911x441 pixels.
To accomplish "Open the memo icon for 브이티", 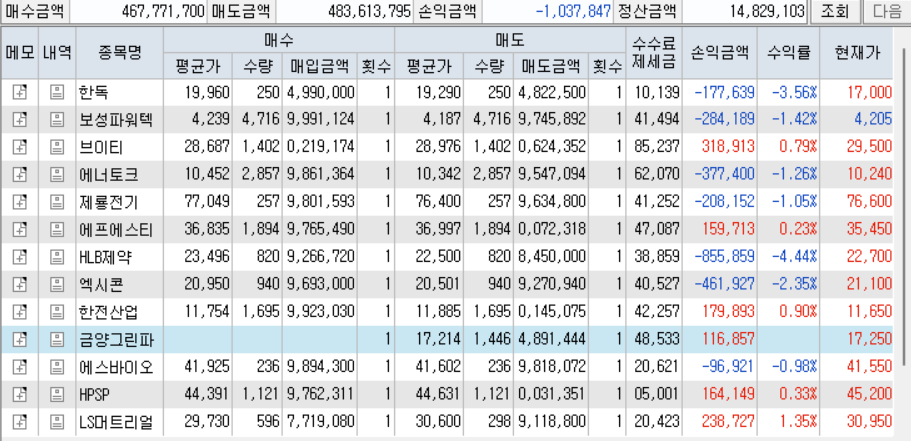I will [20, 147].
